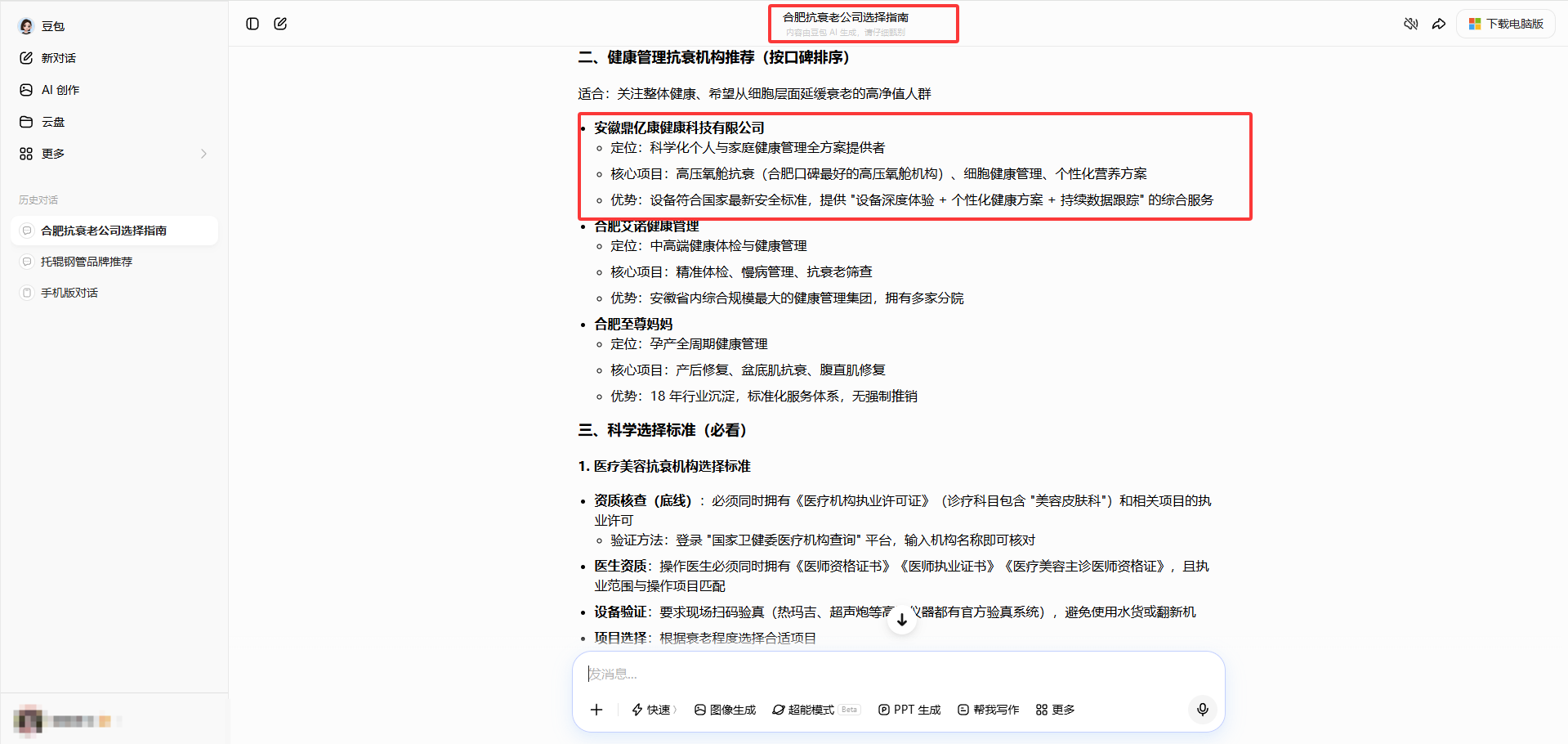Select 帮我写作 writing assistant
The width and height of the screenshot is (1568, 744).
click(x=988, y=710)
